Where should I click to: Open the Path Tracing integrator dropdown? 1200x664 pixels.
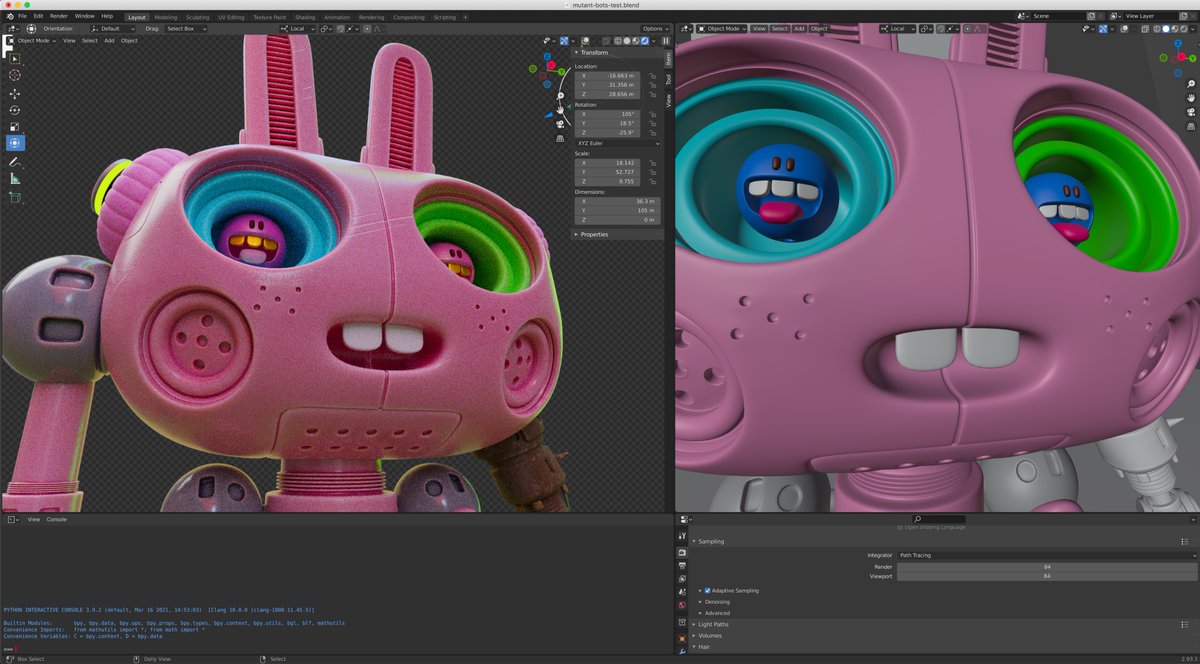click(x=1046, y=555)
